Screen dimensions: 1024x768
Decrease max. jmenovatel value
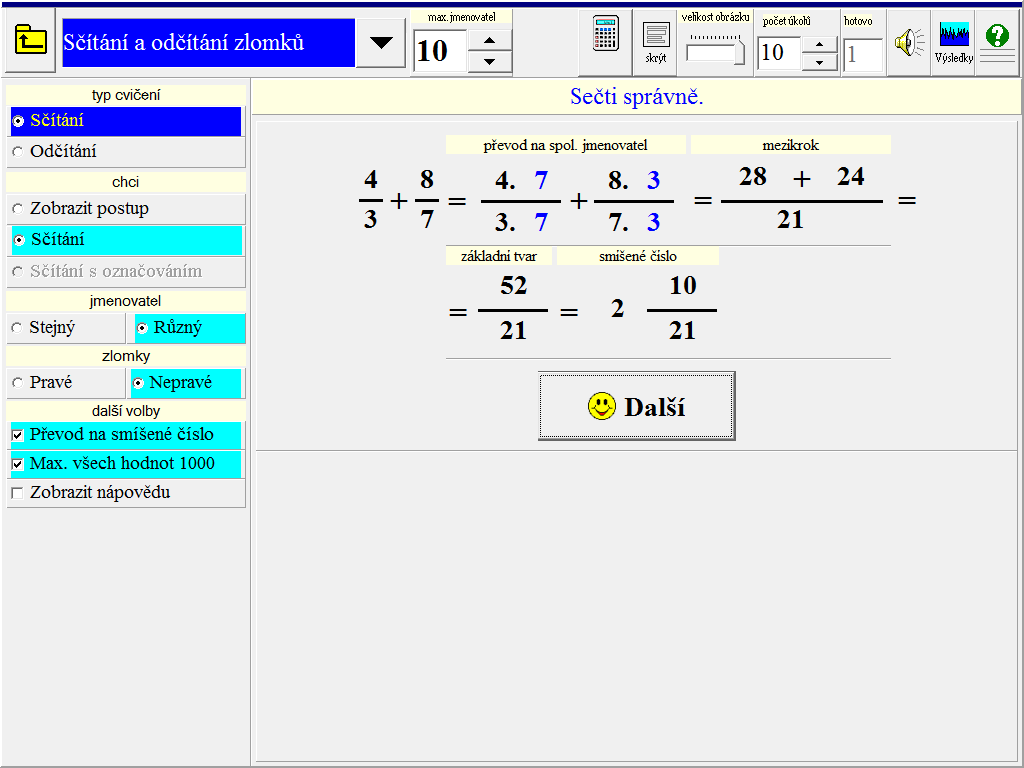pos(489,61)
